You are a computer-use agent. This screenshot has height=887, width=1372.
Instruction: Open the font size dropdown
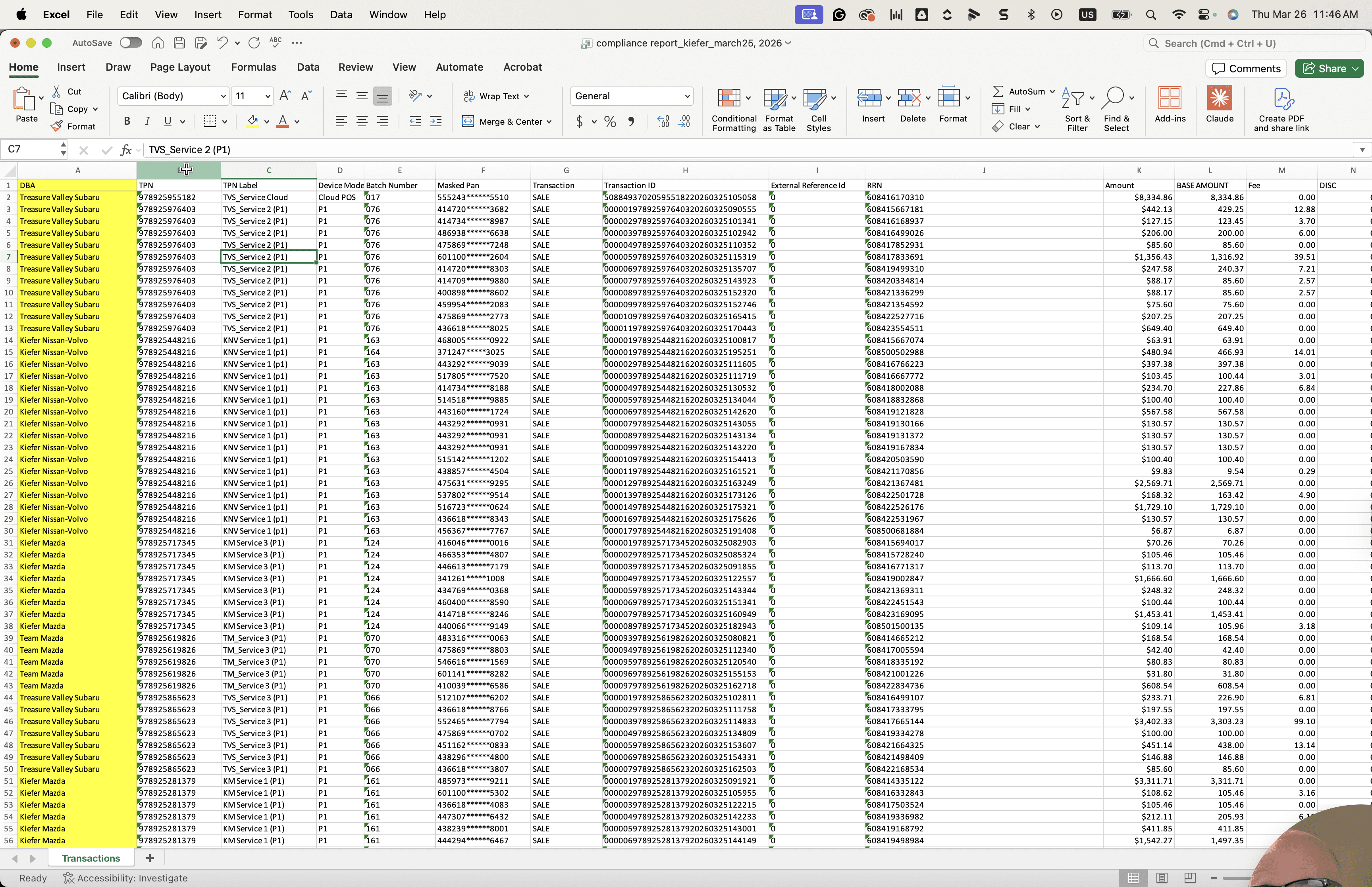[x=268, y=96]
